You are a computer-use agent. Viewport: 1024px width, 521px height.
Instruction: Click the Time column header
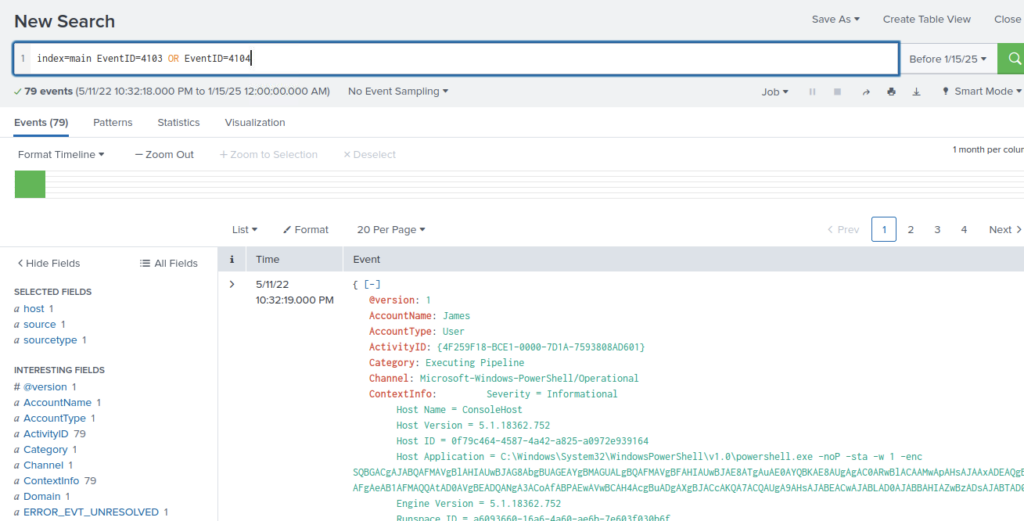(268, 259)
